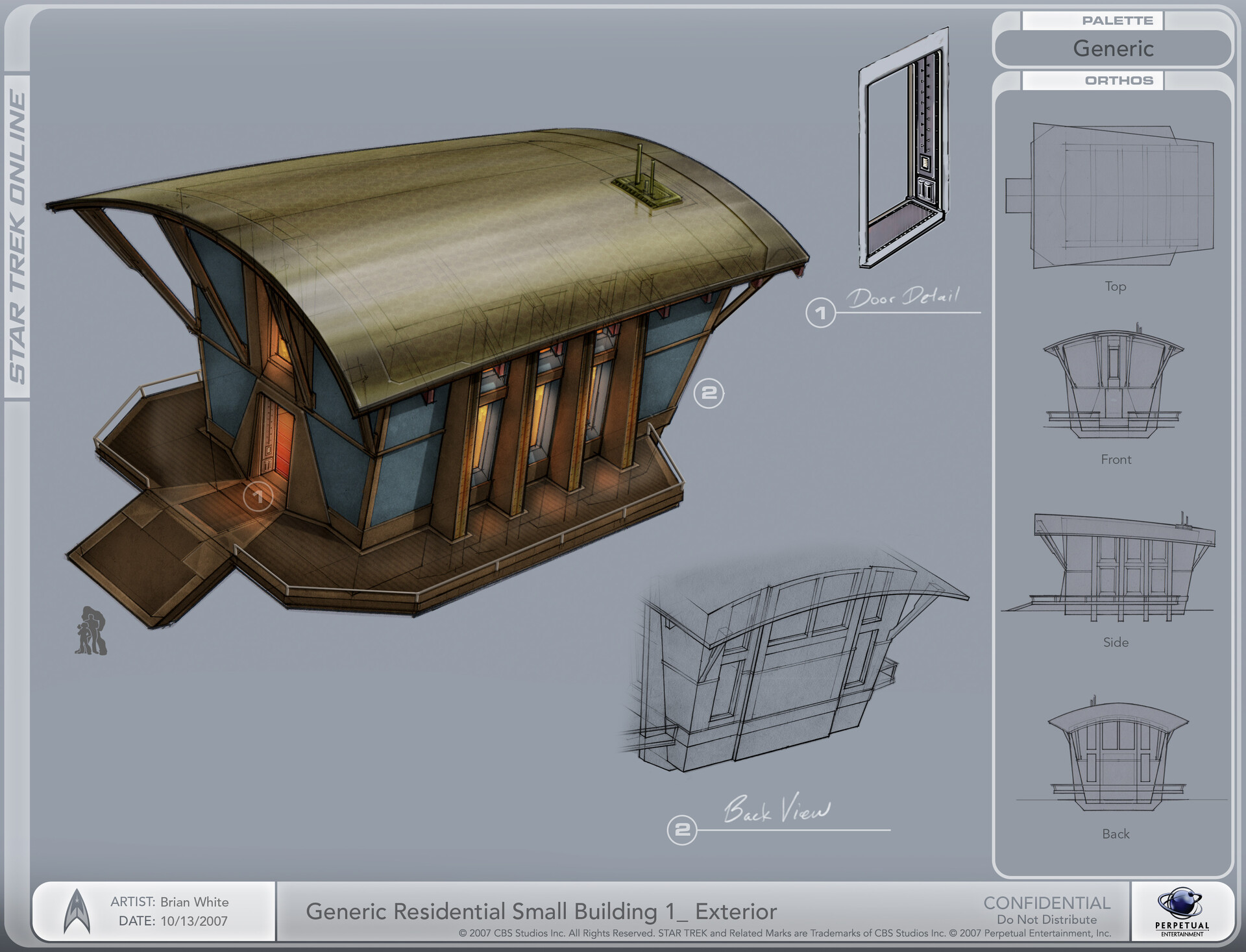Screen dimensions: 1246x952
Task: Click the handwritten Back View label
Action: [x=777, y=810]
